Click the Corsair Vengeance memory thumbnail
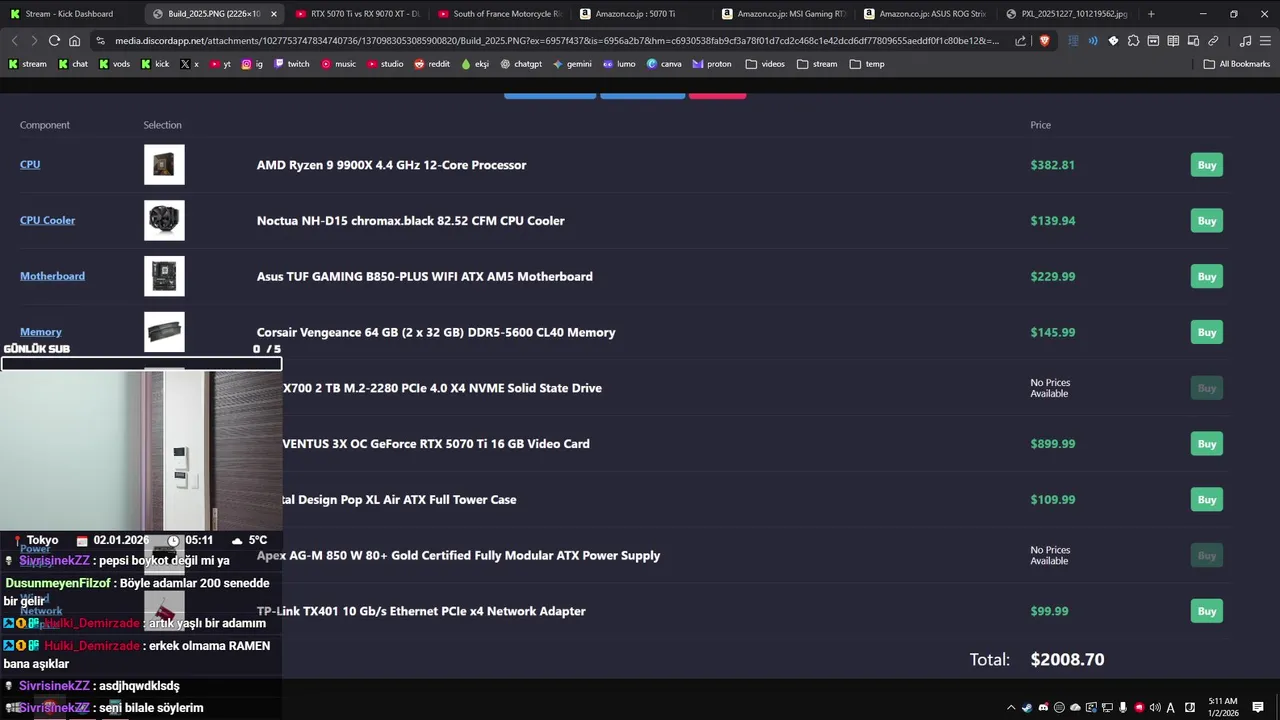1280x720 pixels. 164,332
